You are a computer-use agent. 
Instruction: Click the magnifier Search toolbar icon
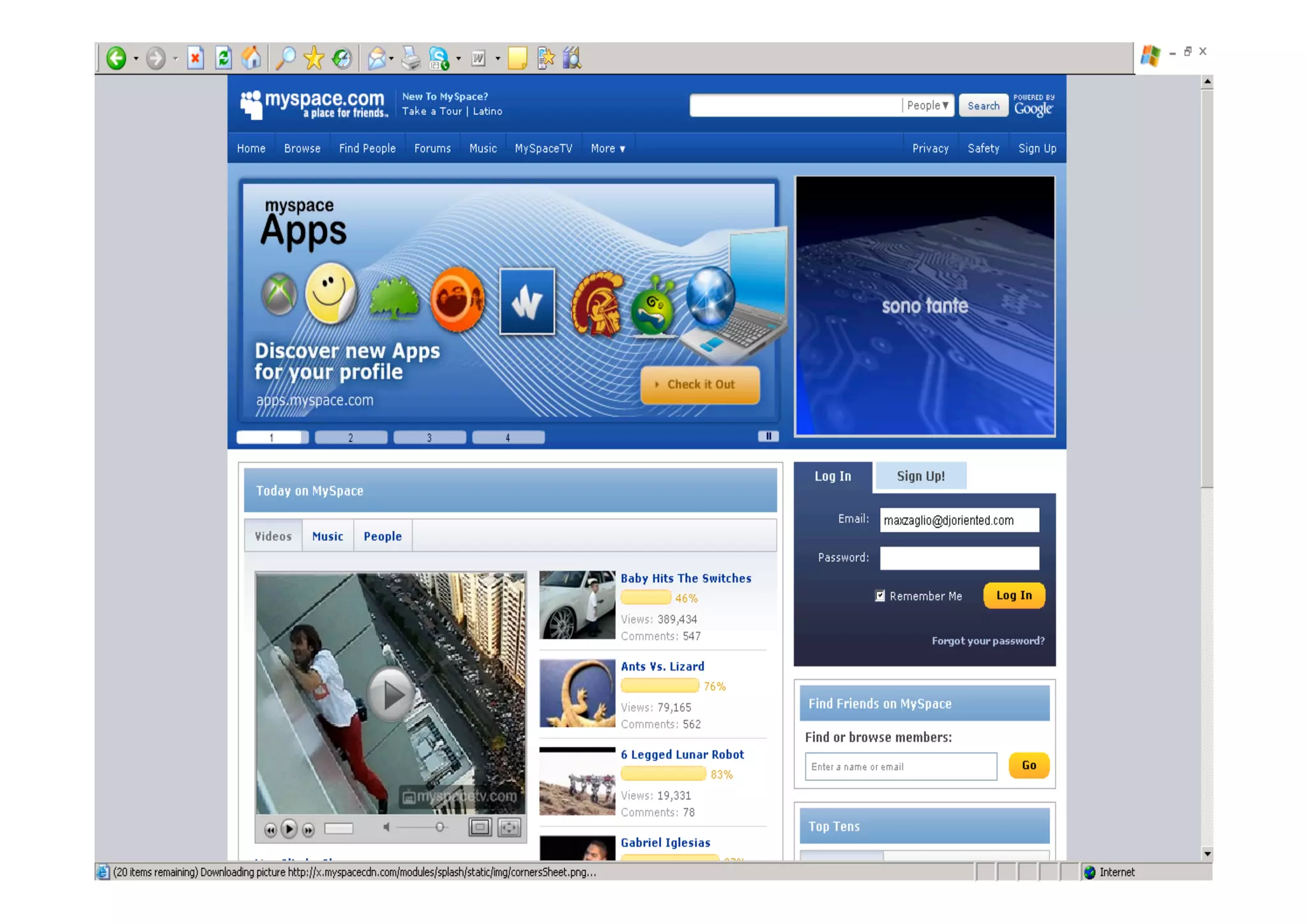pos(285,58)
